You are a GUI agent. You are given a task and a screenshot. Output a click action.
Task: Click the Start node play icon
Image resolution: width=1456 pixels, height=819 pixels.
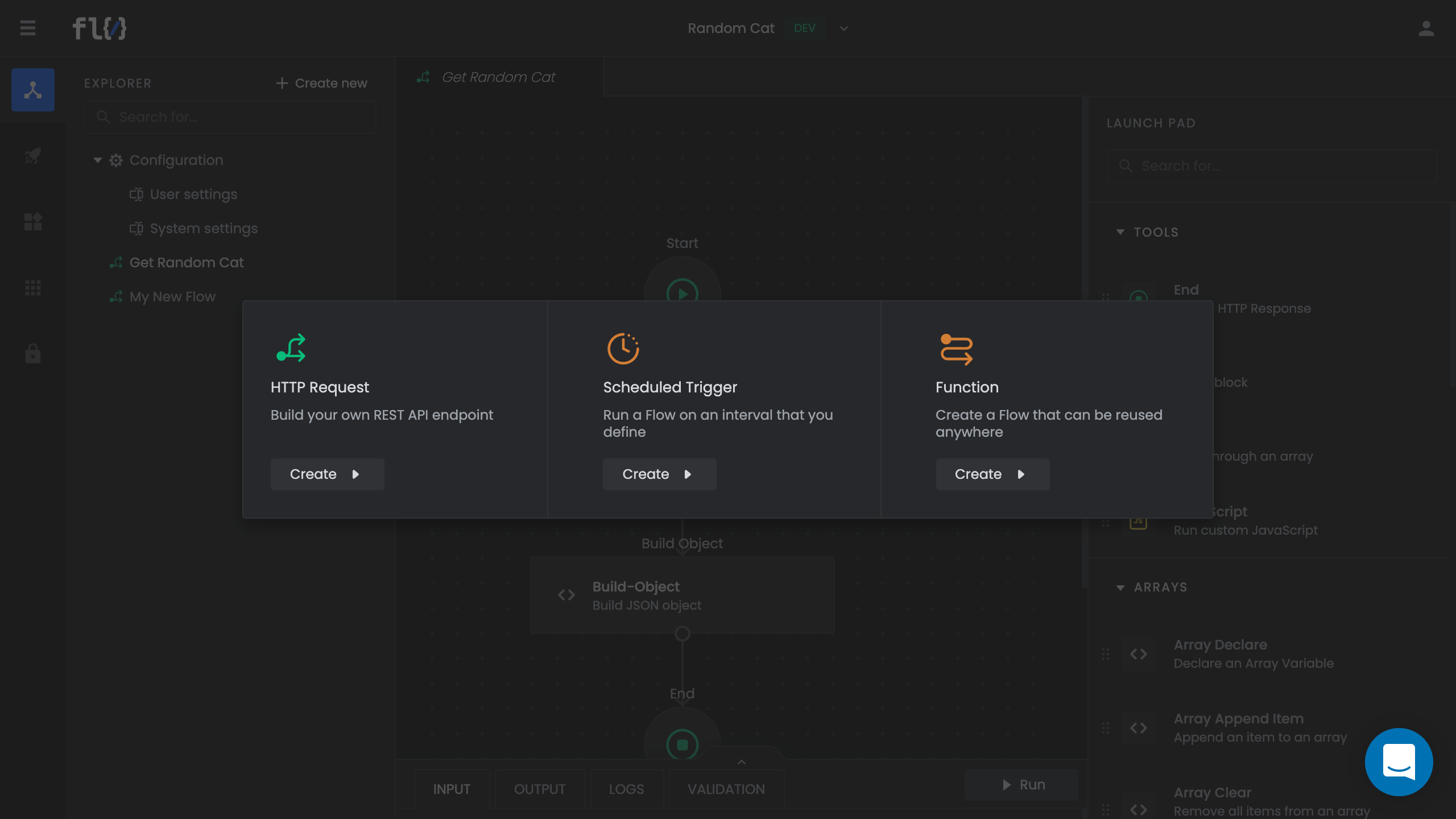[682, 292]
